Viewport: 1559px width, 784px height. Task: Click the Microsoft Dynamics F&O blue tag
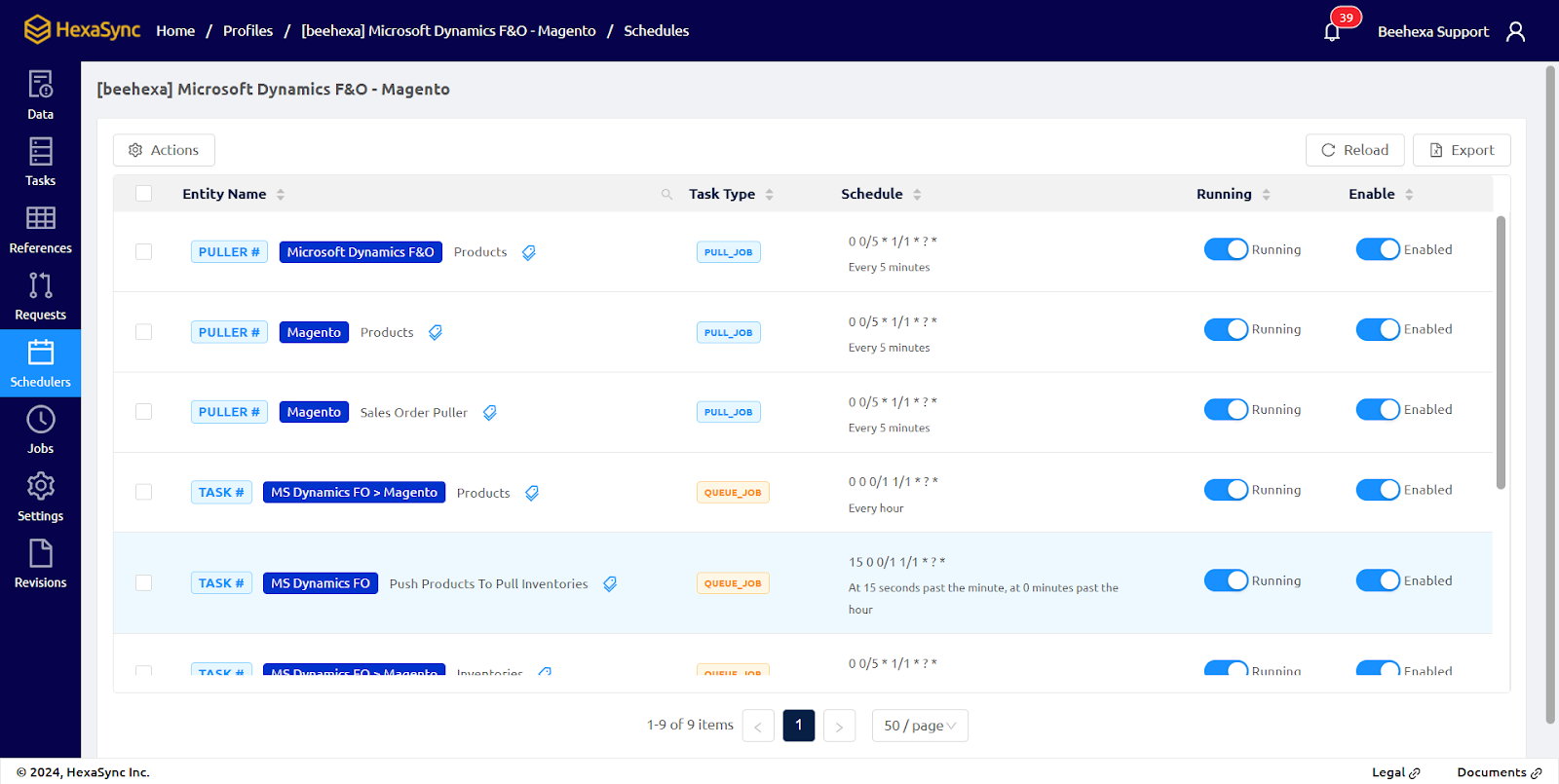coord(361,252)
